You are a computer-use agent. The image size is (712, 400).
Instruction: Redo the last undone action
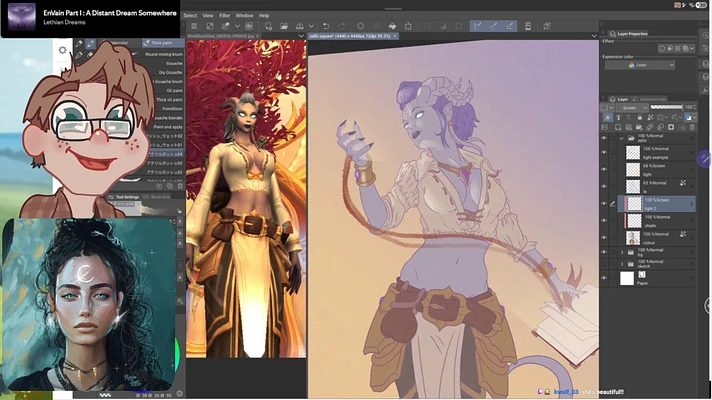(342, 26)
